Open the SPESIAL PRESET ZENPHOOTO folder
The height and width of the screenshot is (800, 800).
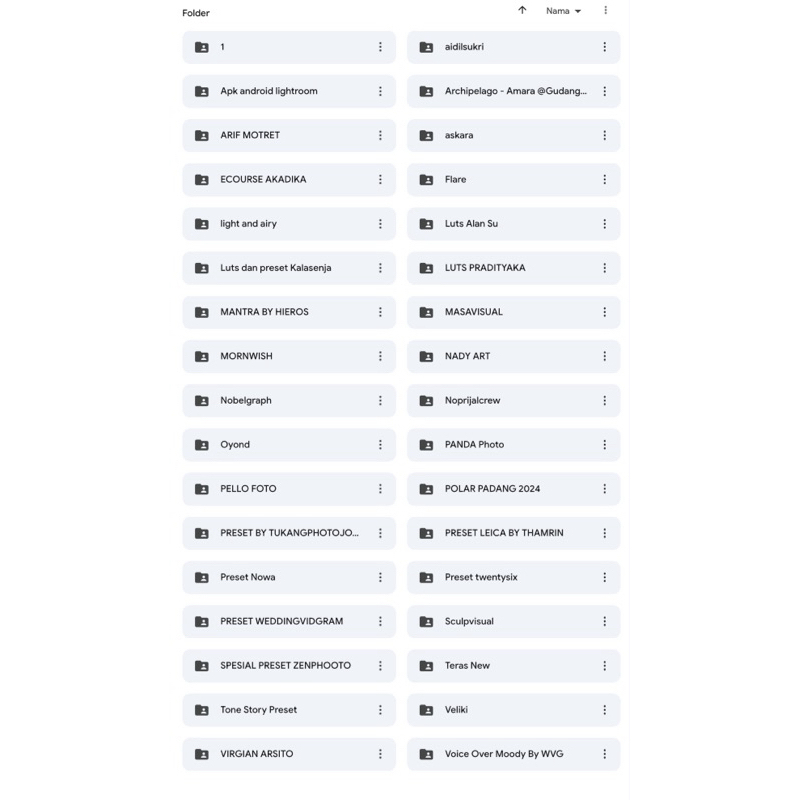[x=285, y=666]
